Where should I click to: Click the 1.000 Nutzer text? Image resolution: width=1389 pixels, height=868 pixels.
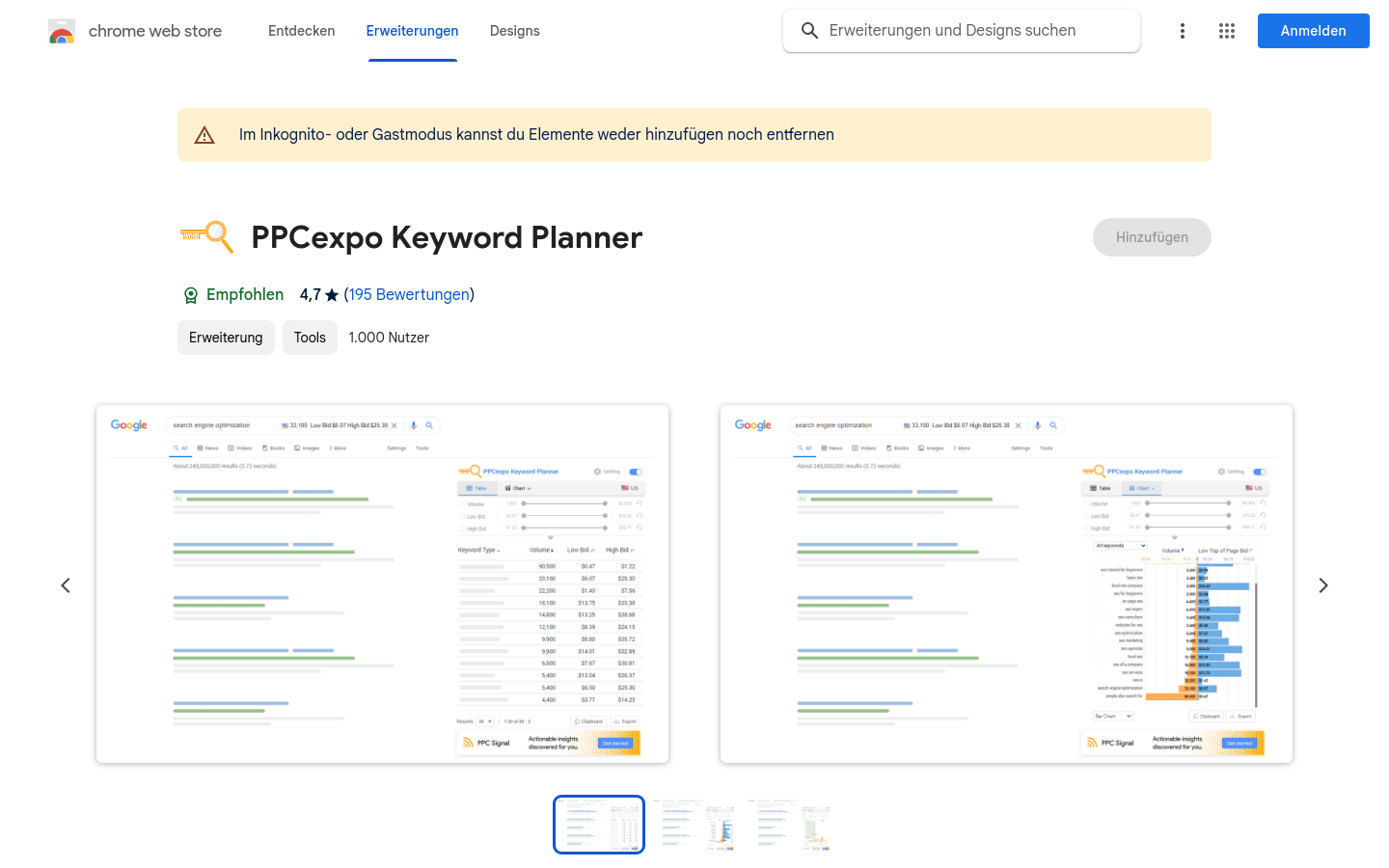tap(389, 338)
